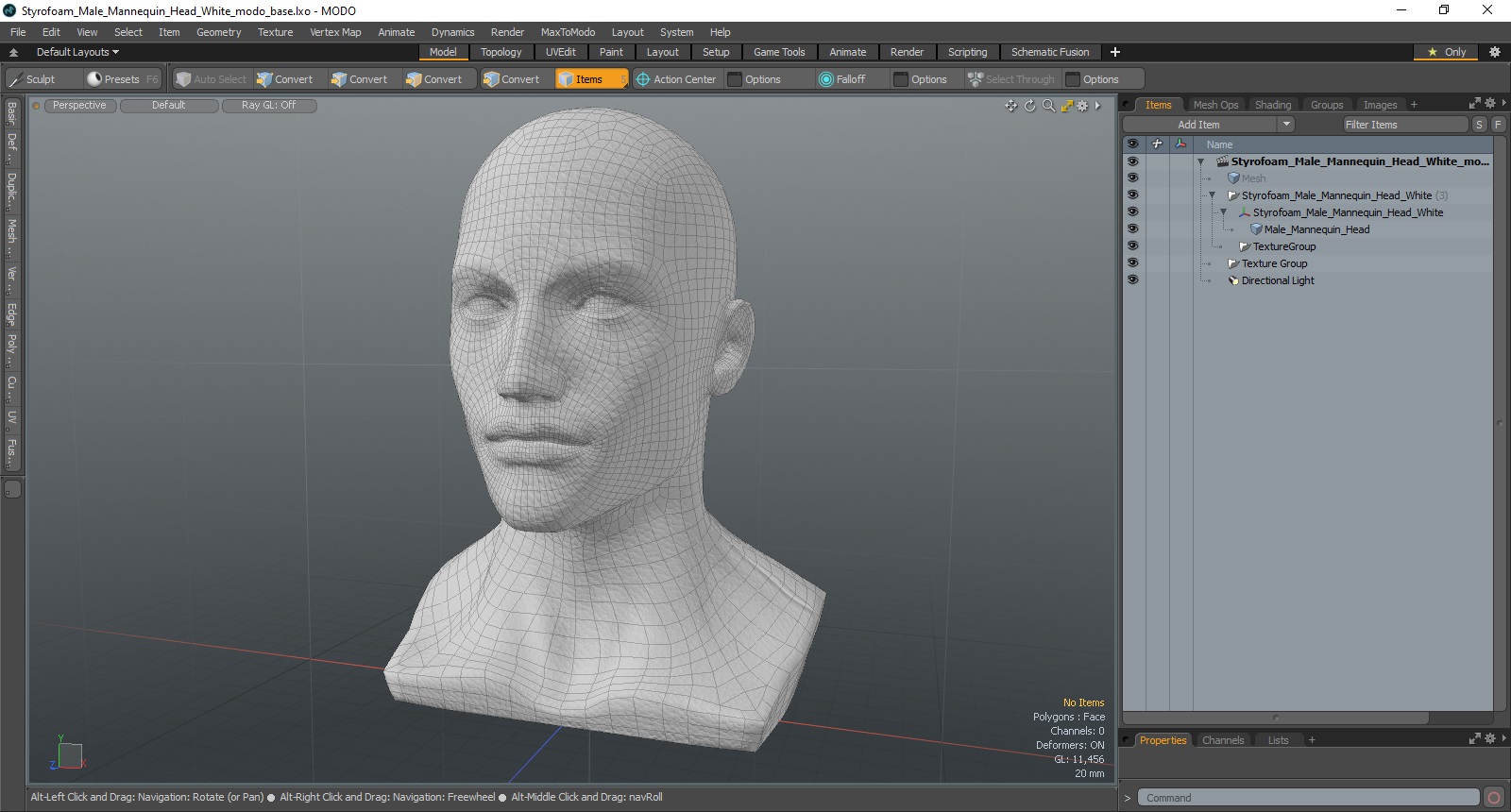Click the viewport zoom magnifier icon
Image resolution: width=1511 pixels, height=812 pixels.
(x=1048, y=106)
